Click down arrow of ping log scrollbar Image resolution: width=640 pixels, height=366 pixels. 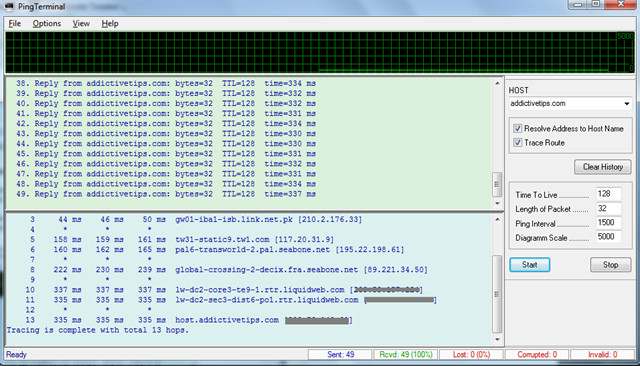(497, 203)
